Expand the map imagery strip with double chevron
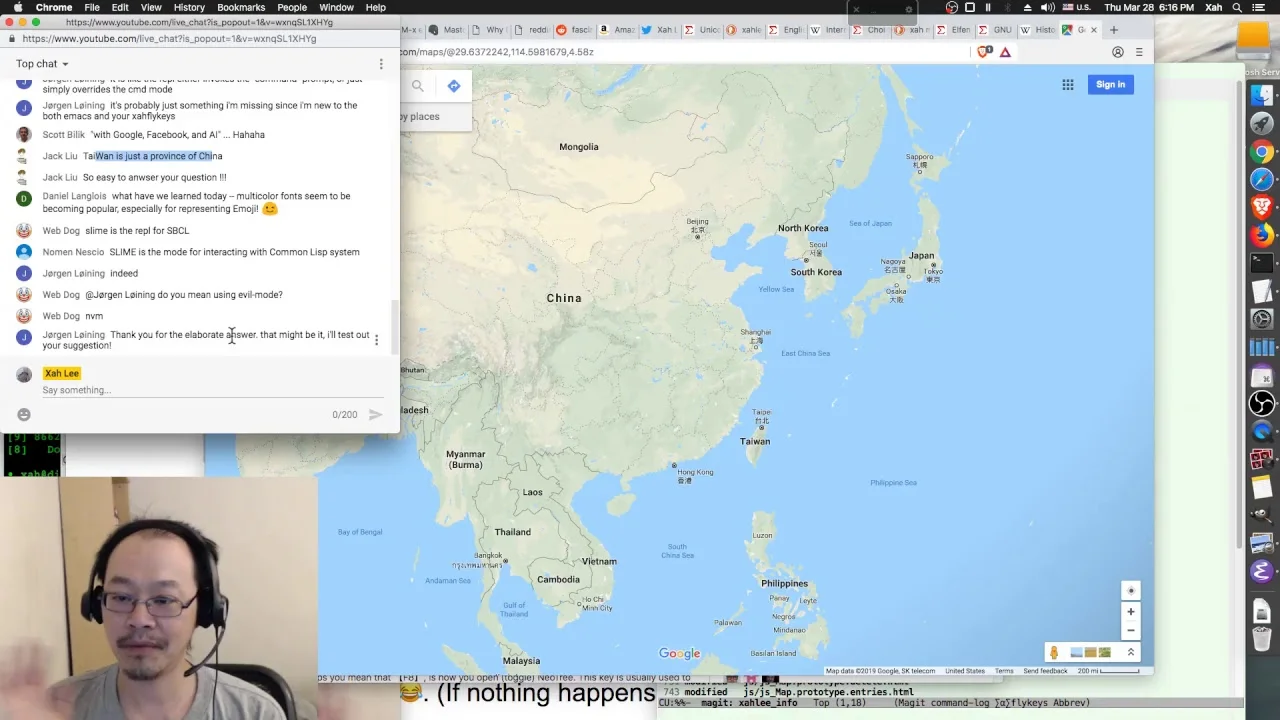This screenshot has width=1280, height=720. coord(1131,653)
